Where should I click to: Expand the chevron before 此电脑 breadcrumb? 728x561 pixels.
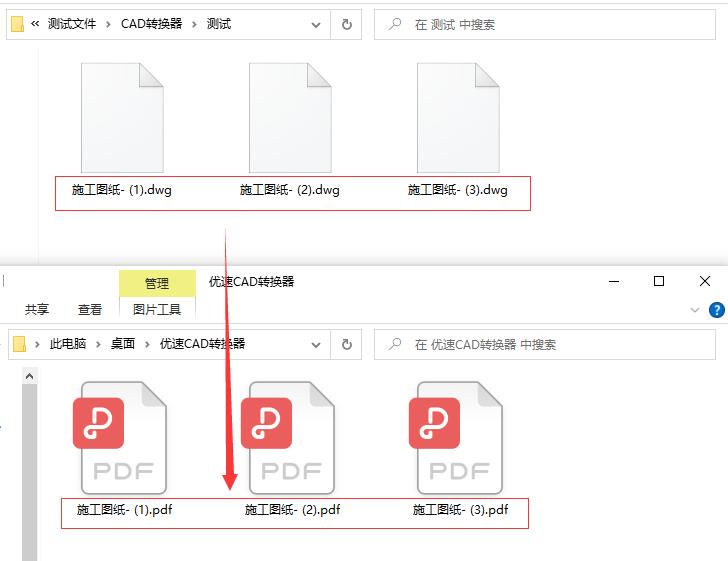(x=37, y=344)
